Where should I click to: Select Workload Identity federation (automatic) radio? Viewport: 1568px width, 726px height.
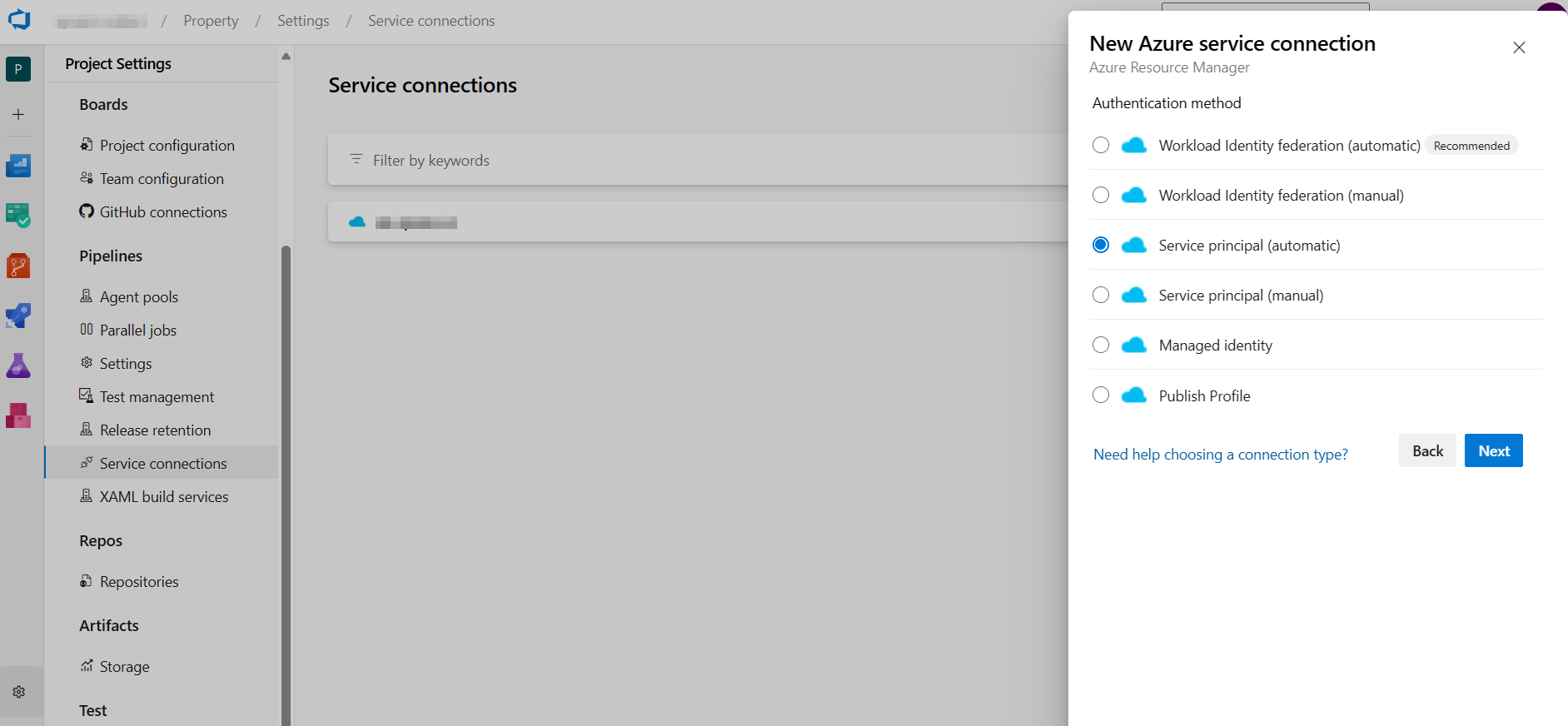[x=1101, y=145]
